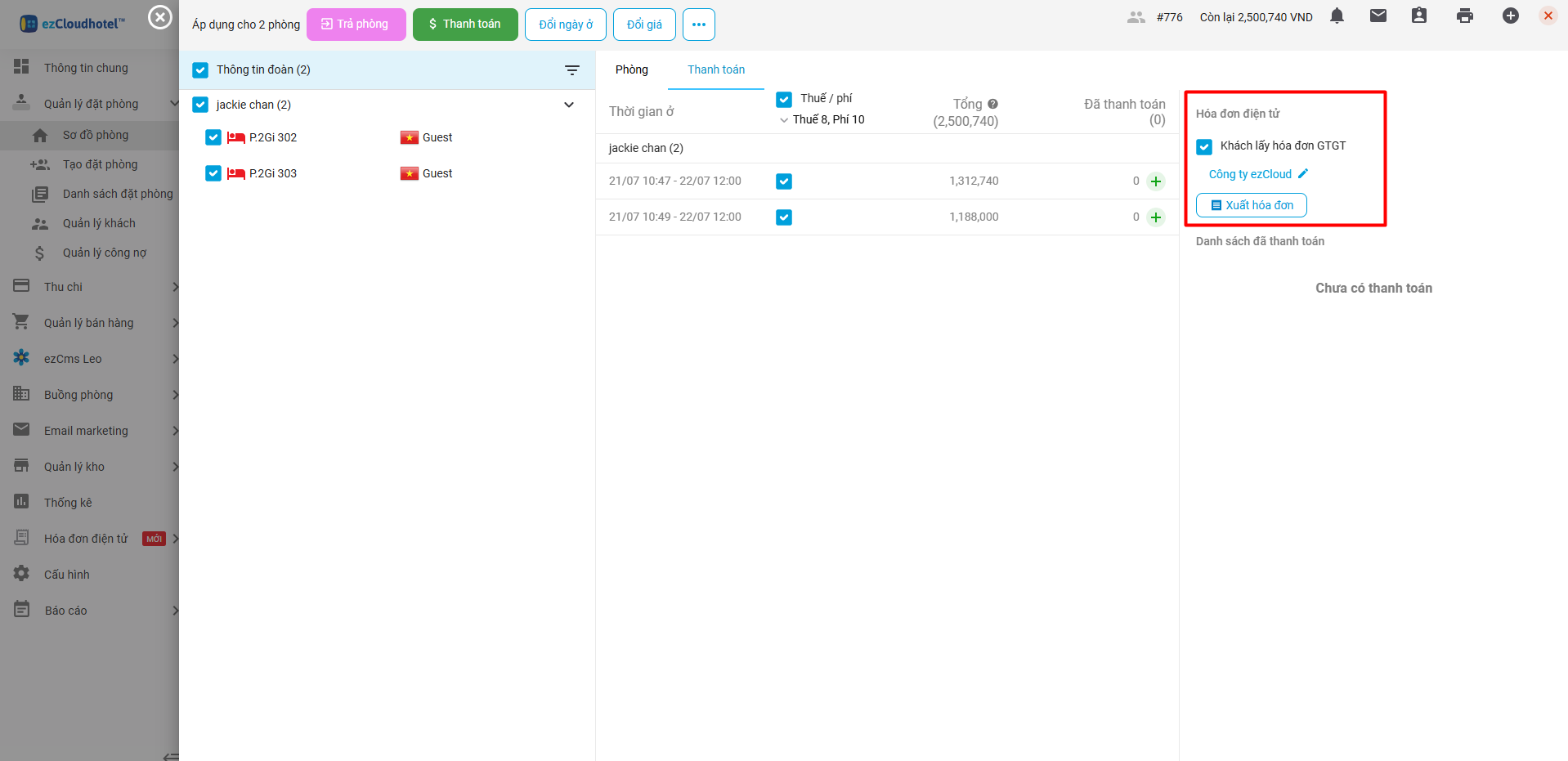Open the three-dots more options button
This screenshot has height=761, width=1568.
click(x=698, y=25)
